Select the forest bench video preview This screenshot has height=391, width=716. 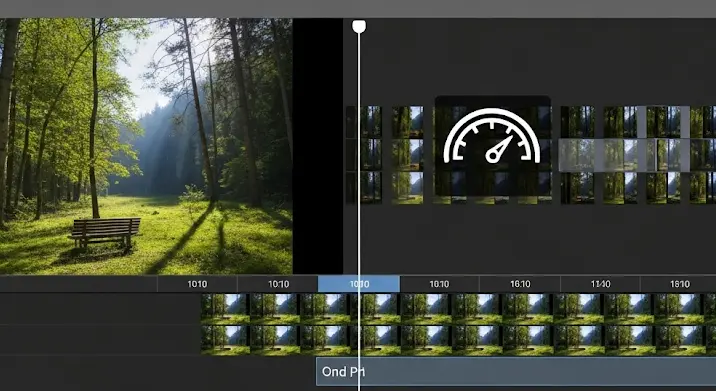[146, 146]
